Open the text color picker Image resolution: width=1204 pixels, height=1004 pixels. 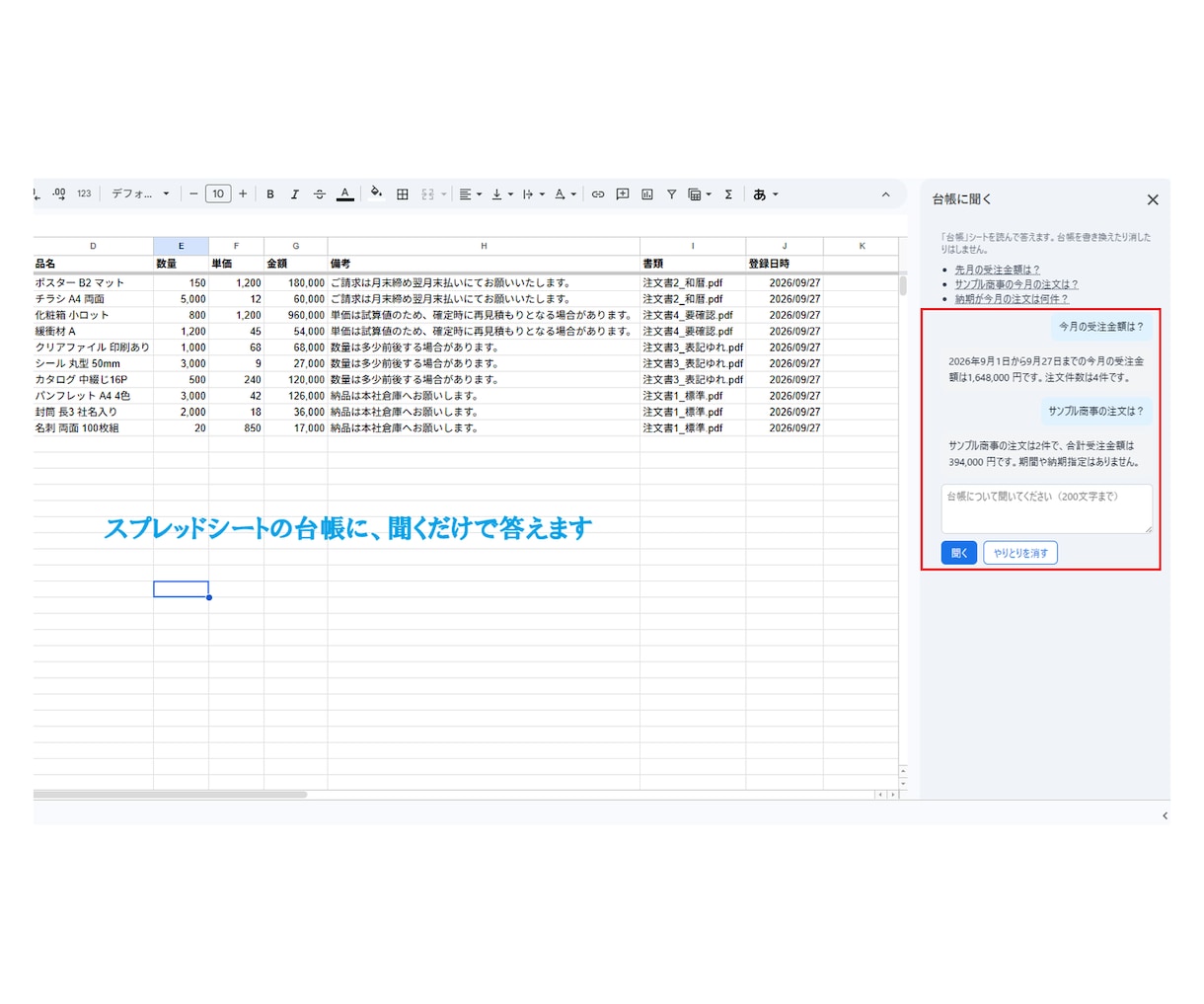tap(344, 194)
